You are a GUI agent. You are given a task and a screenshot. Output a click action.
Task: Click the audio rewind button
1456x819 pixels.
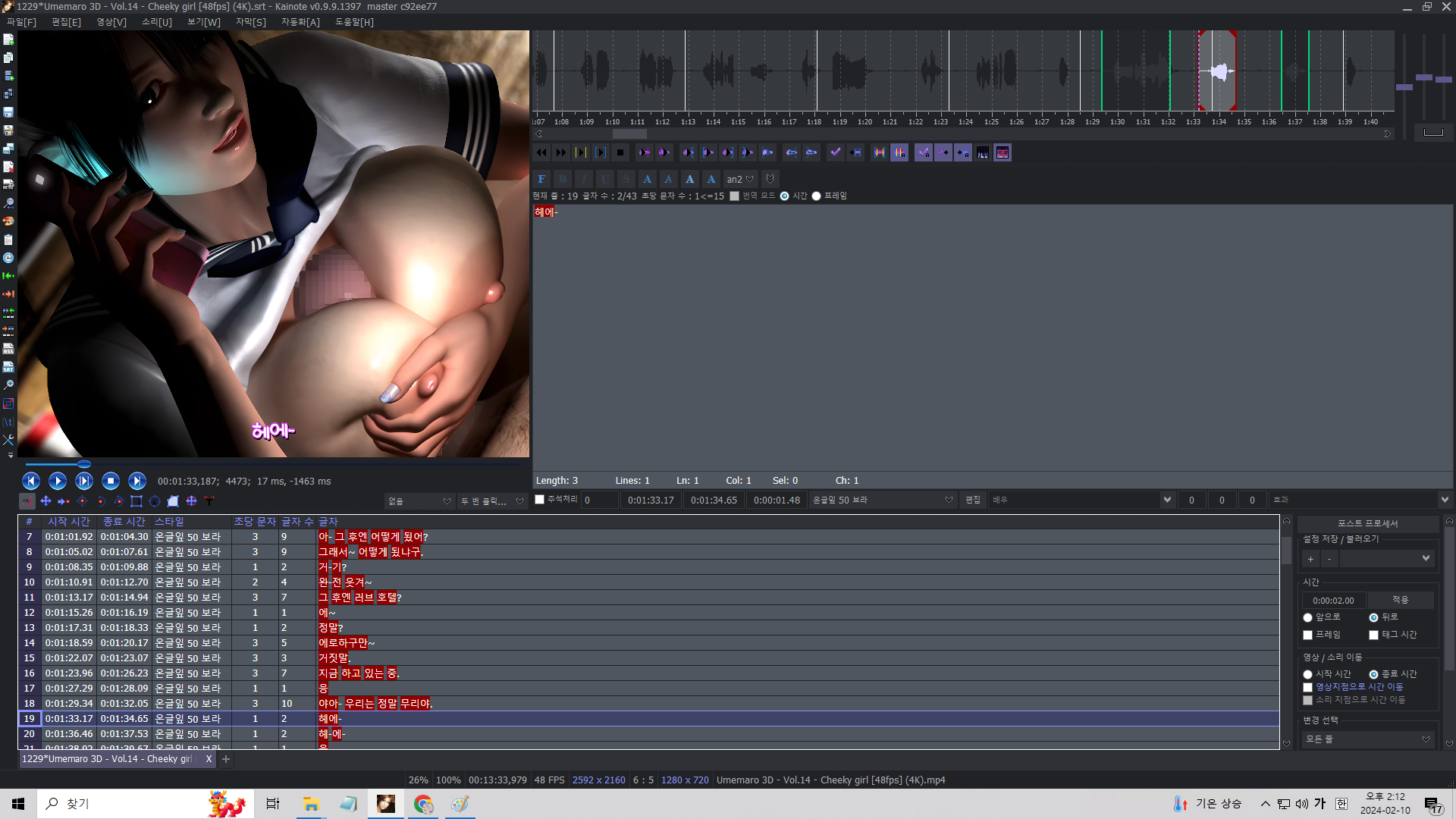point(541,152)
